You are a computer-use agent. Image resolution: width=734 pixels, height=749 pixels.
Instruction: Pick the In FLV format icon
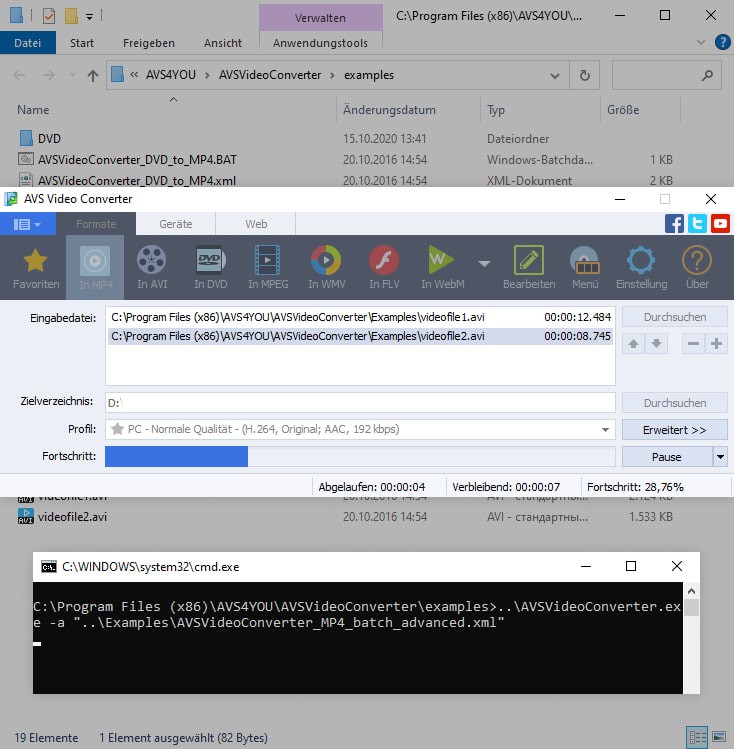coord(384,267)
